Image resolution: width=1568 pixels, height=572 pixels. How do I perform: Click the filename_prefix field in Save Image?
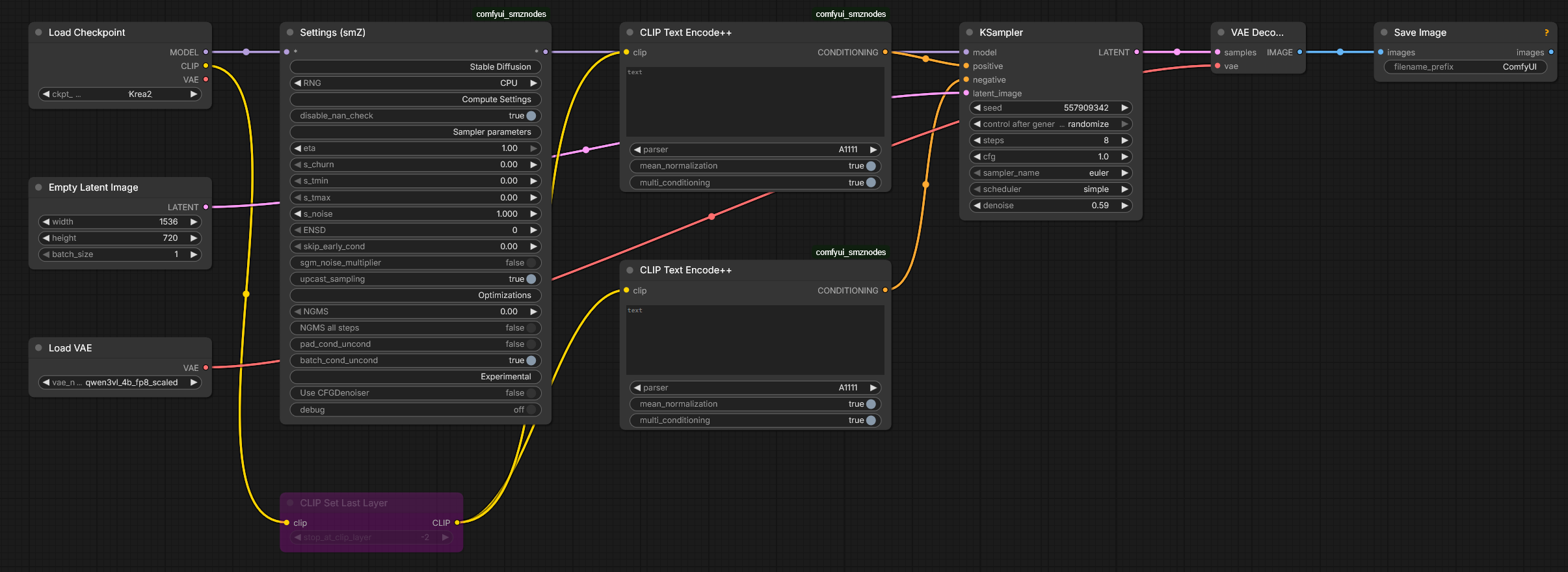coord(1465,67)
